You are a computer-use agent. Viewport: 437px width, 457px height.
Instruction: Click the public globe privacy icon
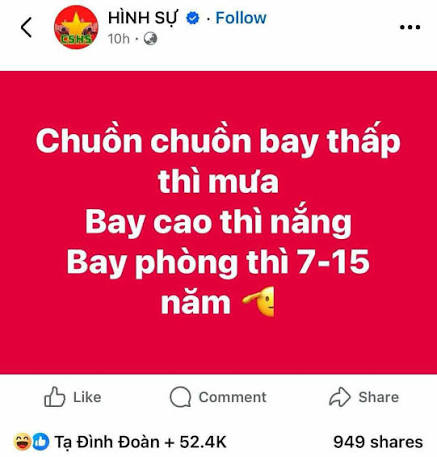[x=150, y=39]
